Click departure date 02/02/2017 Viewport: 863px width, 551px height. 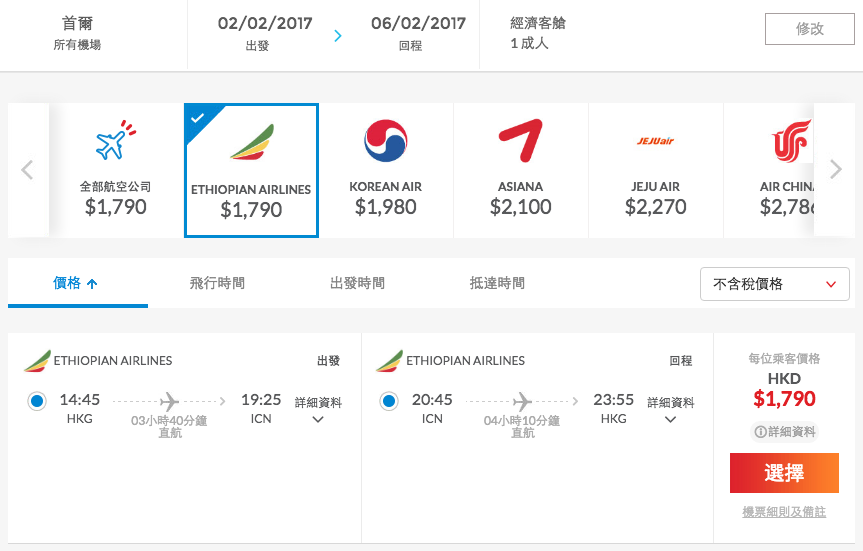pyautogui.click(x=265, y=23)
